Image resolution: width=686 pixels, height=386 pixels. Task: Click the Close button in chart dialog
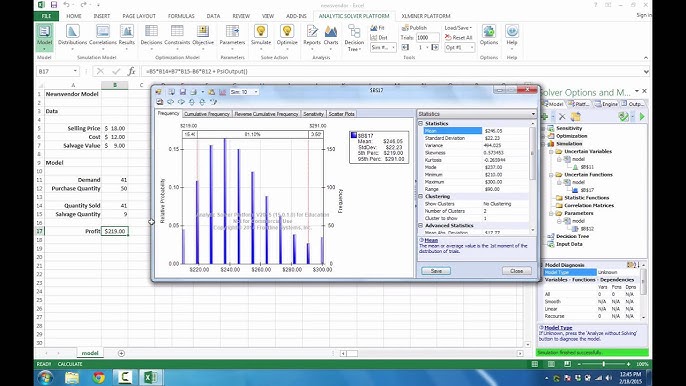517,271
